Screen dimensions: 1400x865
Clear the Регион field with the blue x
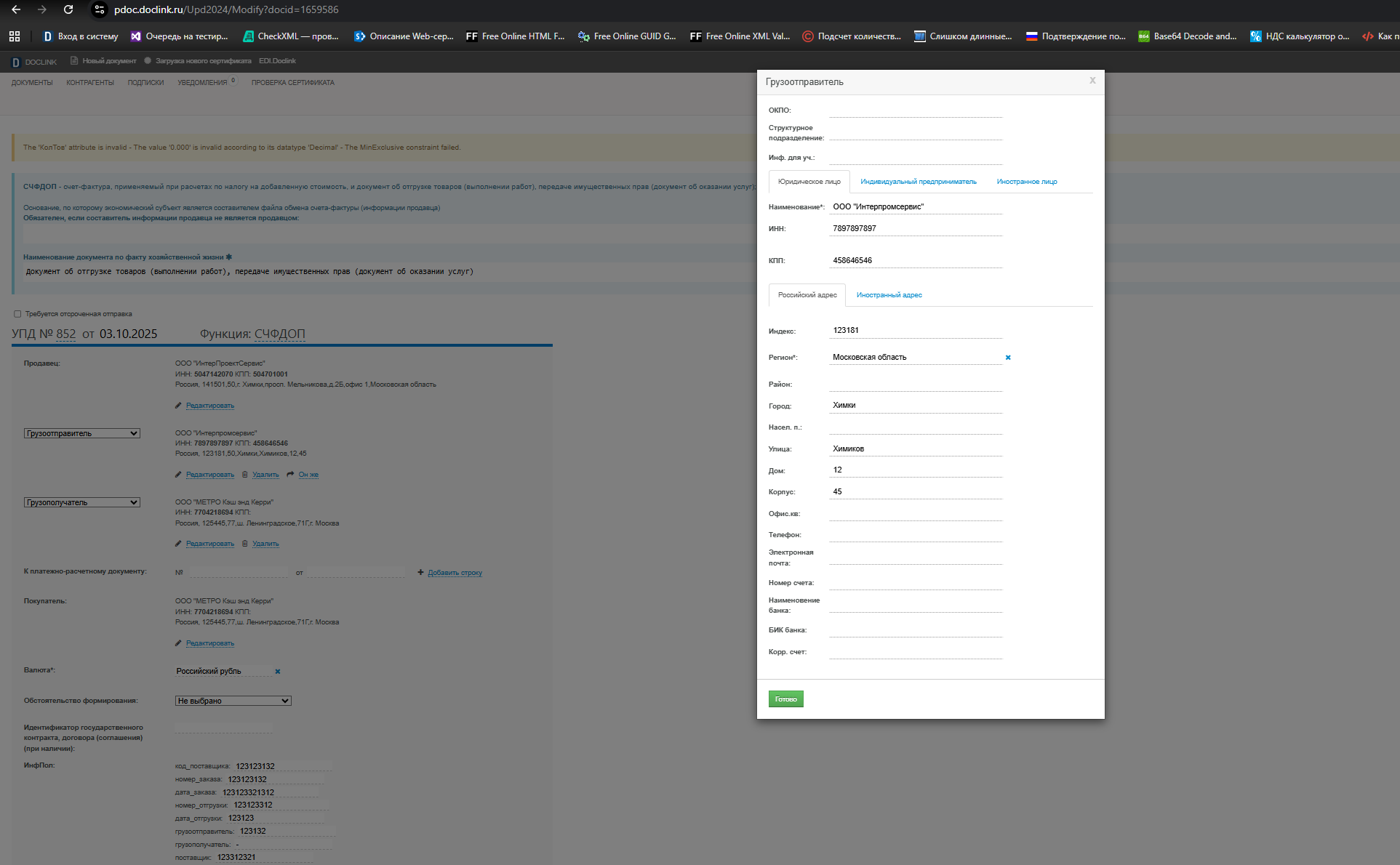1008,358
